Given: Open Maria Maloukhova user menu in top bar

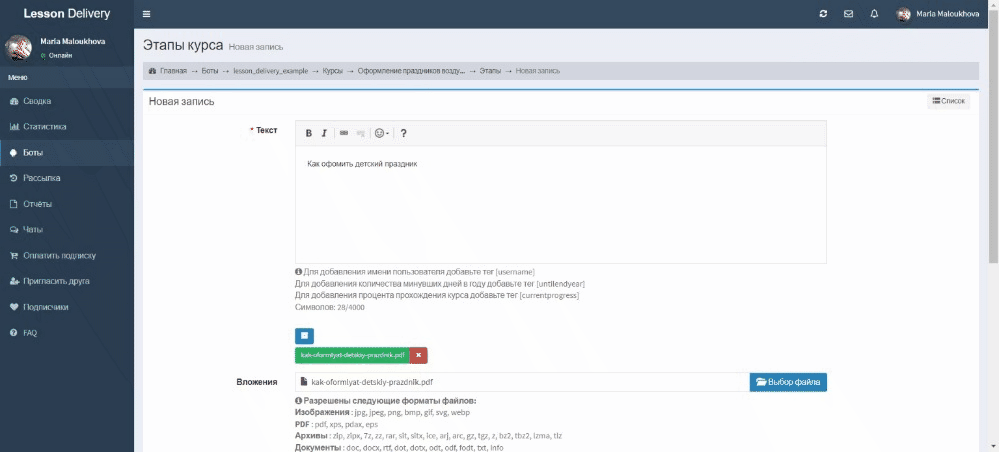Looking at the screenshot, I should coord(938,14).
